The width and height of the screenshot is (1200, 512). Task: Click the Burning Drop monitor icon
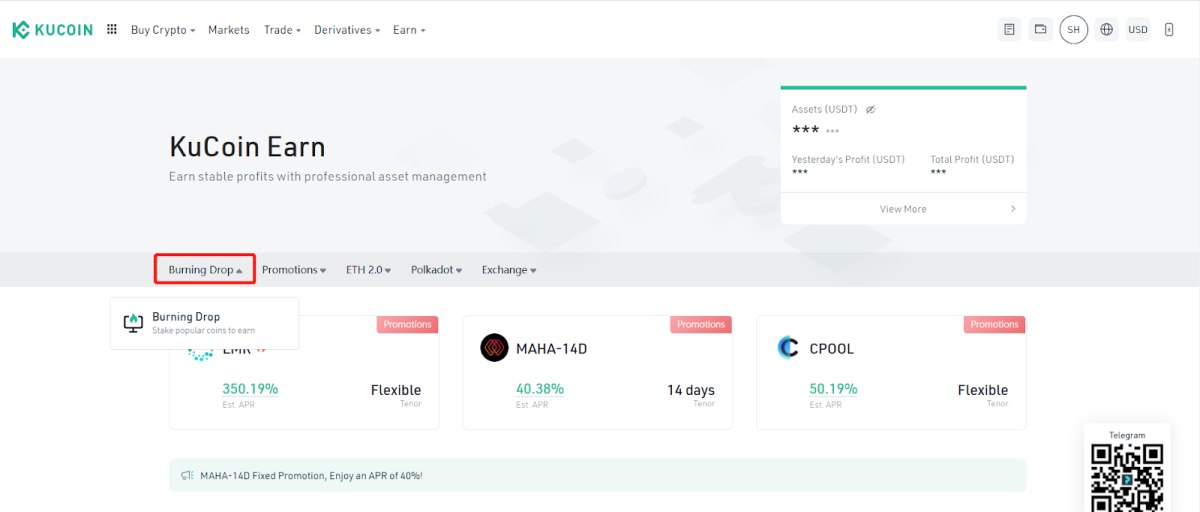133,323
